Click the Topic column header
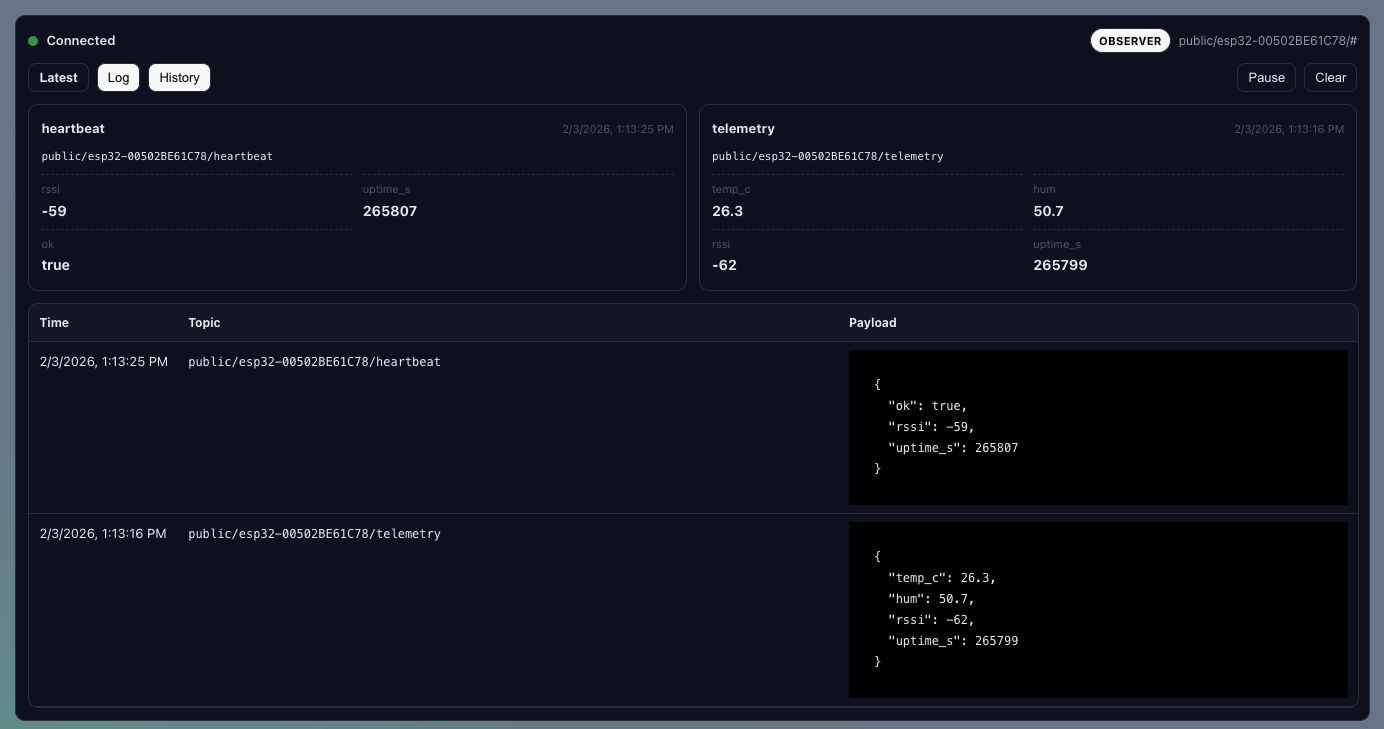1384x729 pixels. tap(204, 323)
